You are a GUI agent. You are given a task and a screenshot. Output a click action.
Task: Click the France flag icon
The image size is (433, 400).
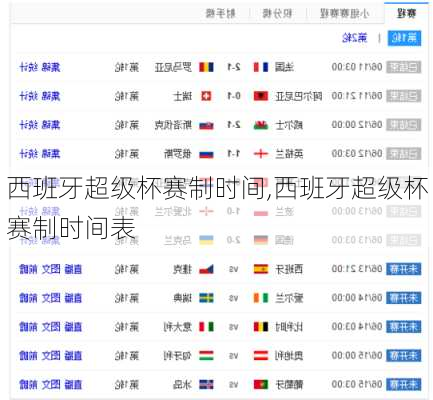261,67
